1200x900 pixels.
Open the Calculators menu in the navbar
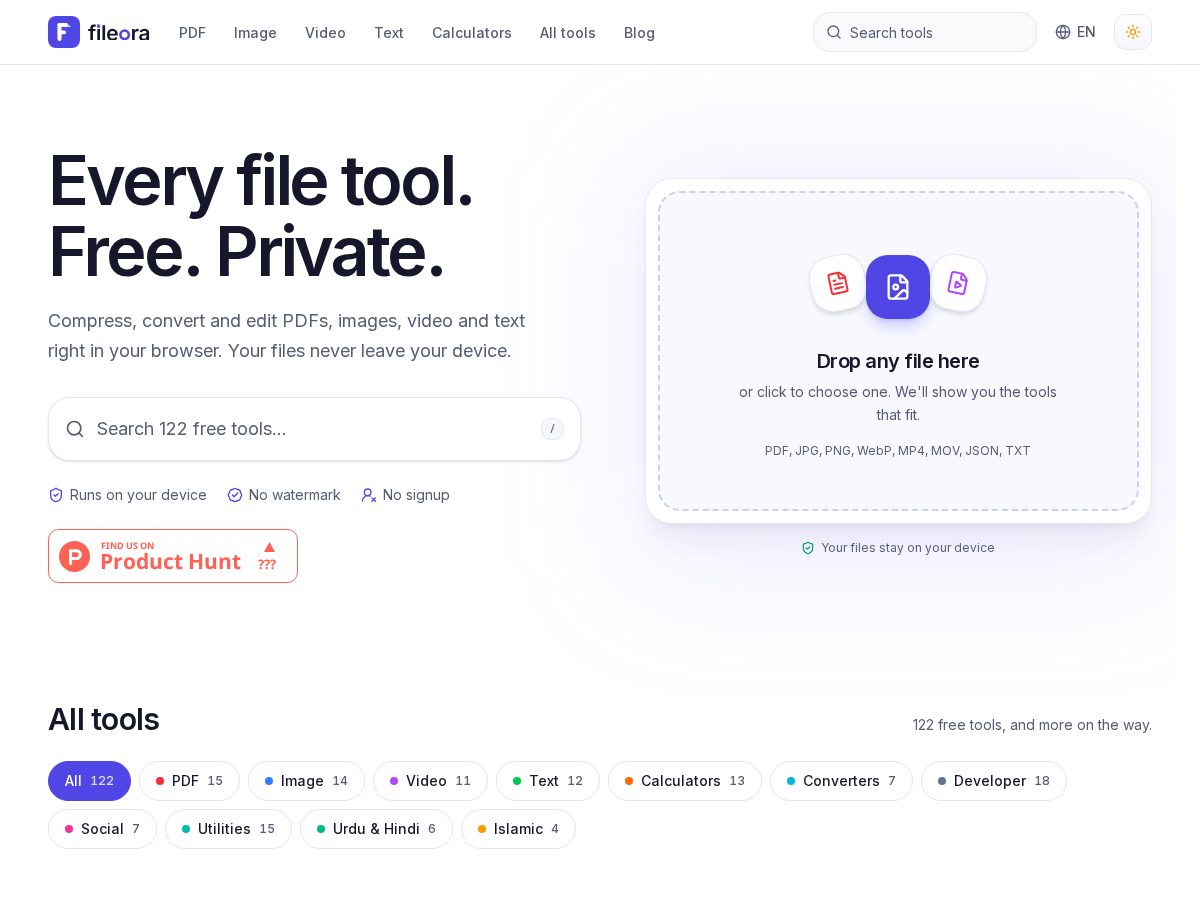point(472,33)
